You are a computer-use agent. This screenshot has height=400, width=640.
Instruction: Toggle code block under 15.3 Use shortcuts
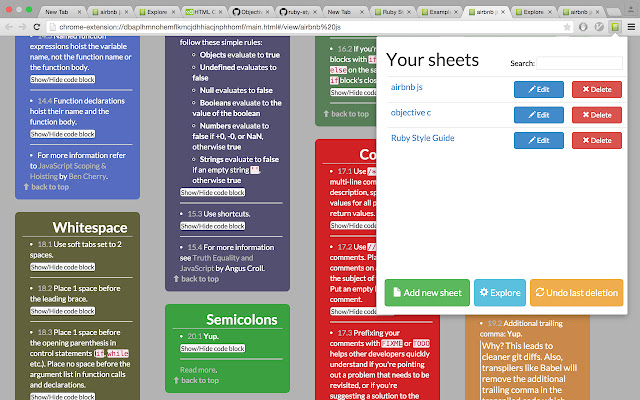pos(213,226)
